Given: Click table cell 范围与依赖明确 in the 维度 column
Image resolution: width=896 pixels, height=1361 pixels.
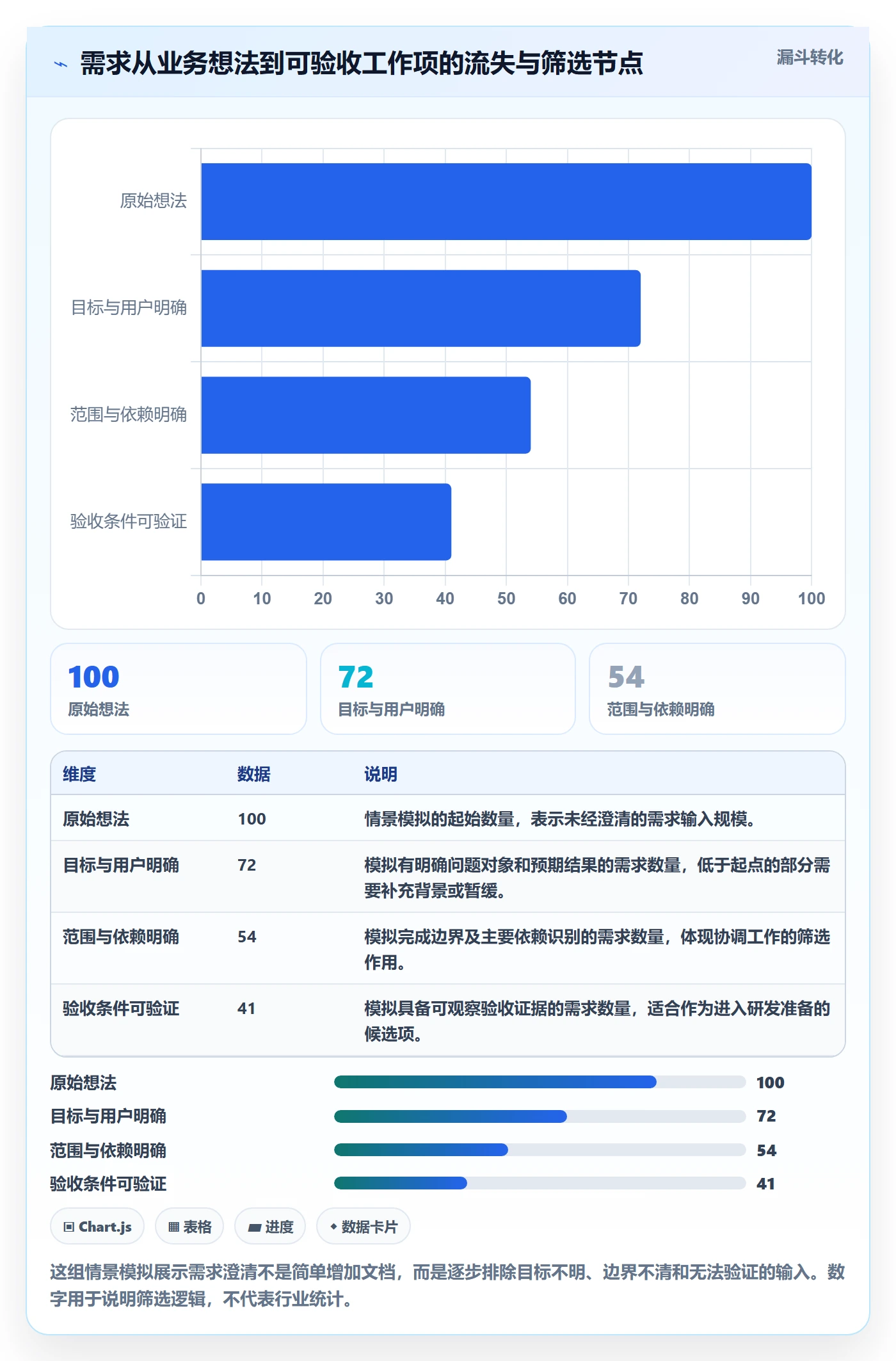Looking at the screenshot, I should [x=121, y=937].
